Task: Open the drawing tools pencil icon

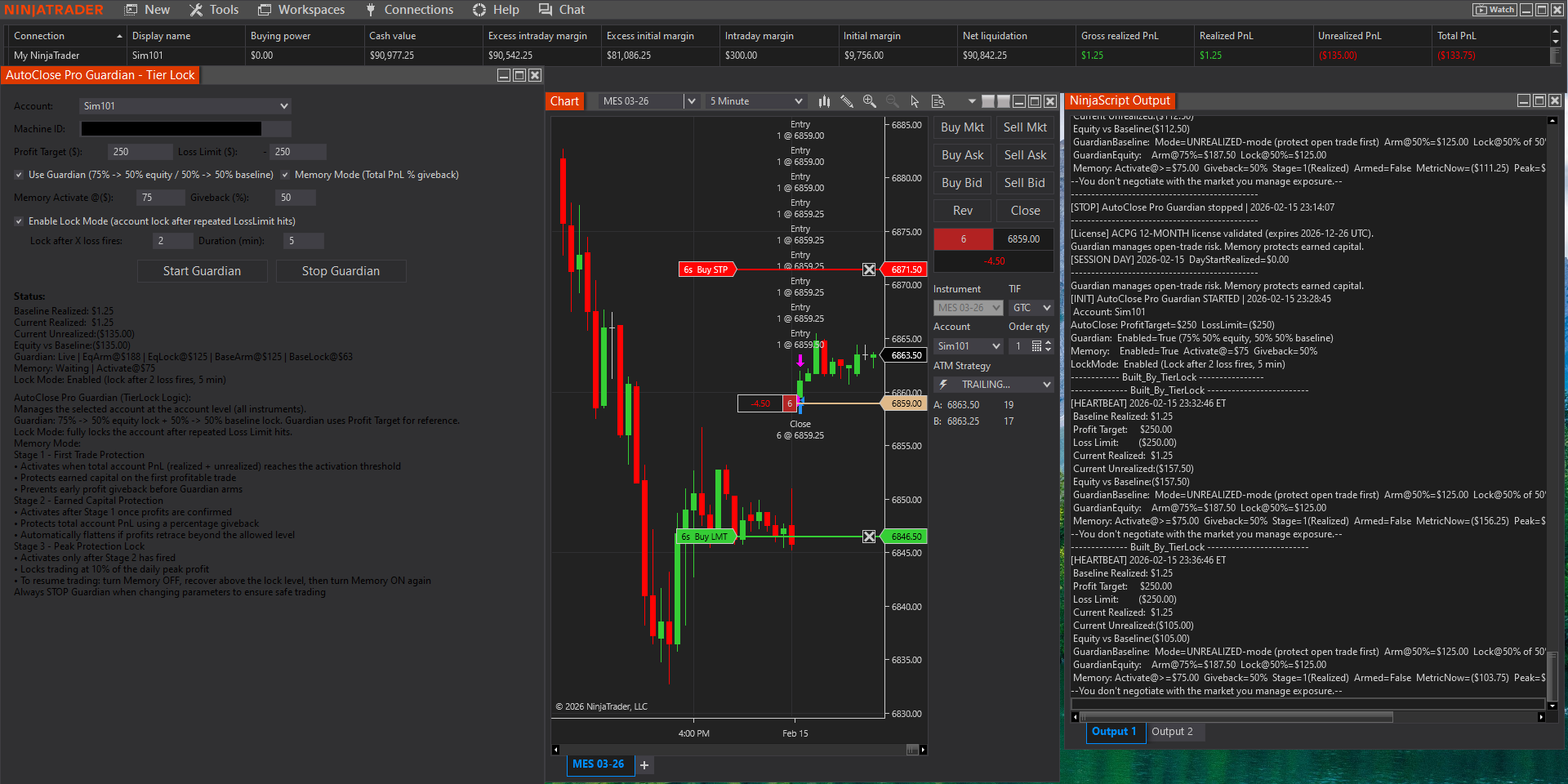Action: pos(847,101)
